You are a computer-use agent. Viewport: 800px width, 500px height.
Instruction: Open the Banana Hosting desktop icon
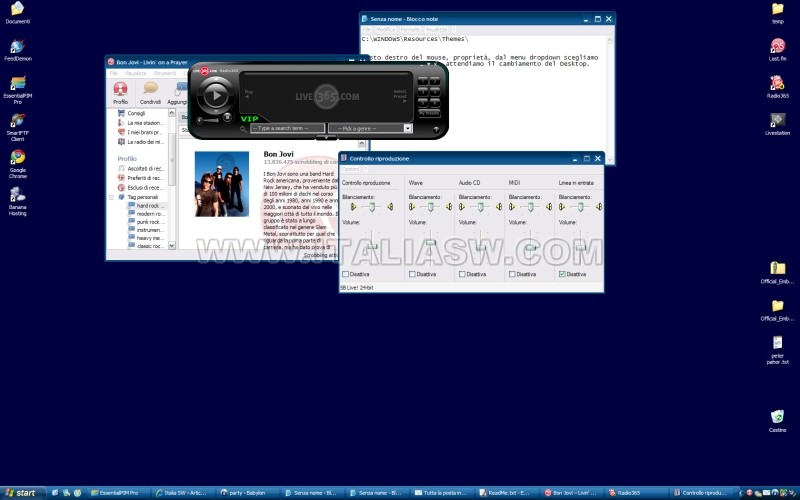17,202
